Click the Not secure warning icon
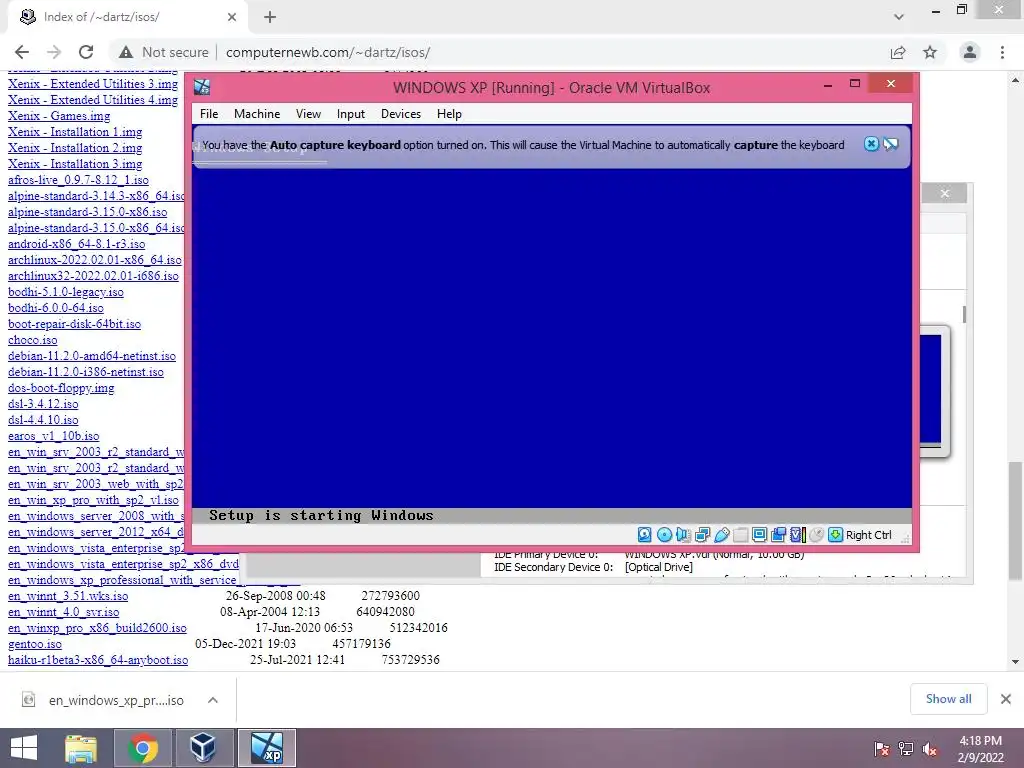Image resolution: width=1024 pixels, height=768 pixels. (x=126, y=52)
